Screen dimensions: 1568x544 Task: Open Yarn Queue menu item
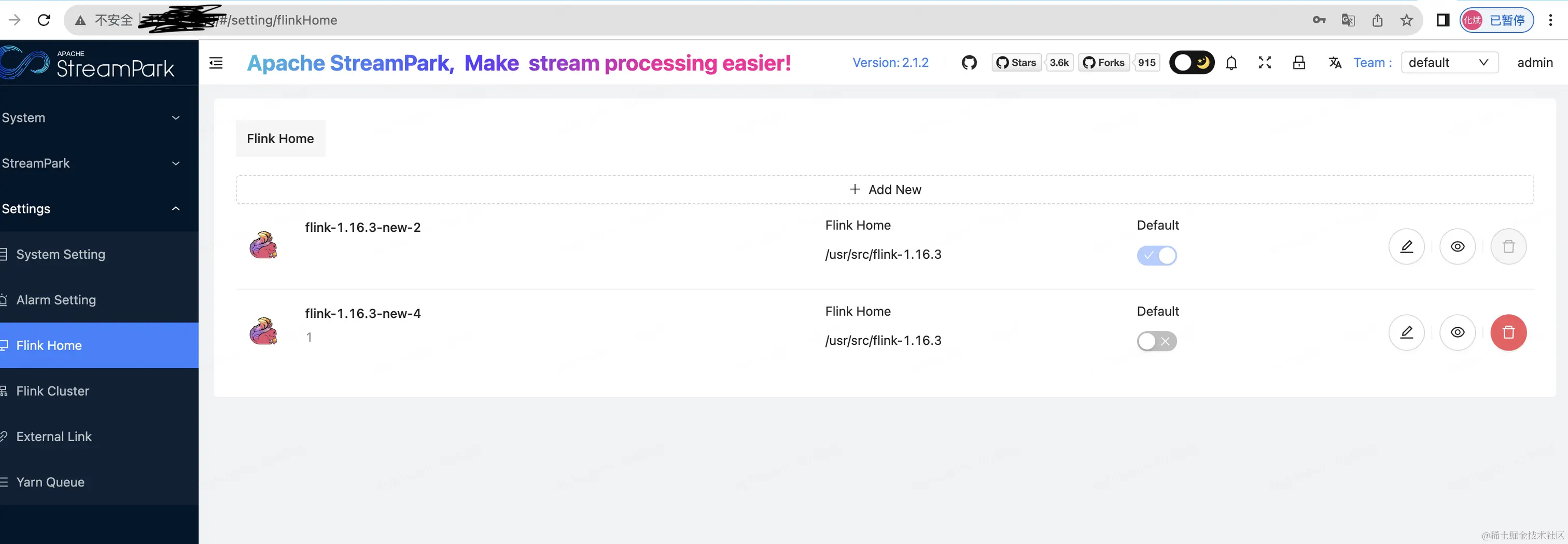click(99, 482)
